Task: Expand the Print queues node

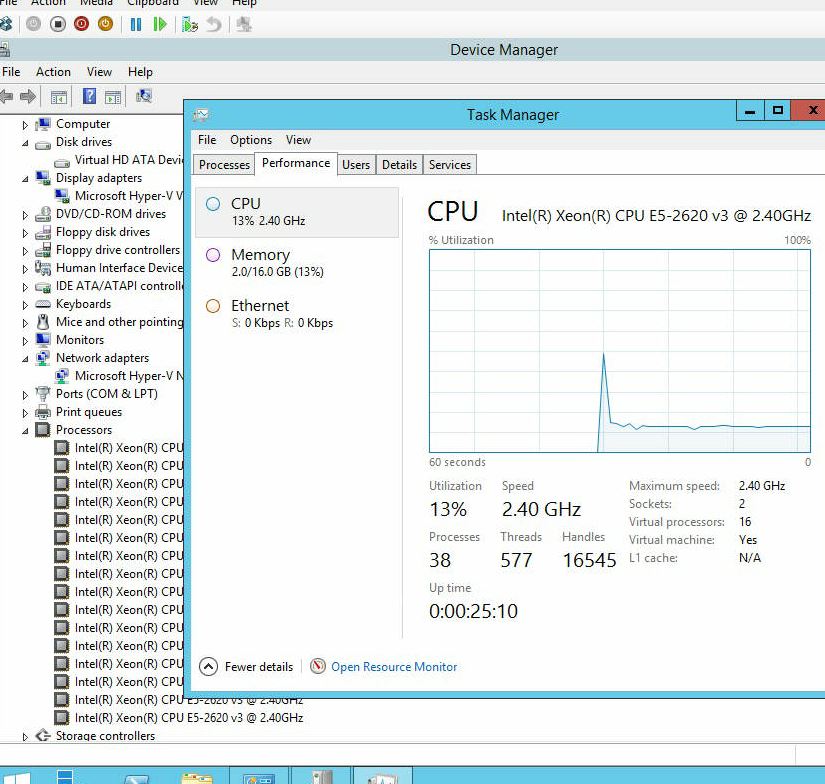Action: coord(25,413)
